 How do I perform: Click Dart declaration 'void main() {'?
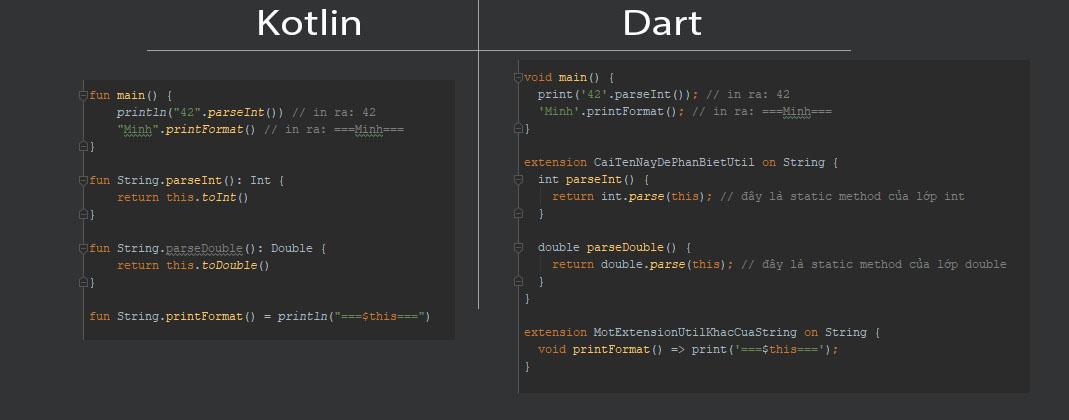(x=569, y=78)
